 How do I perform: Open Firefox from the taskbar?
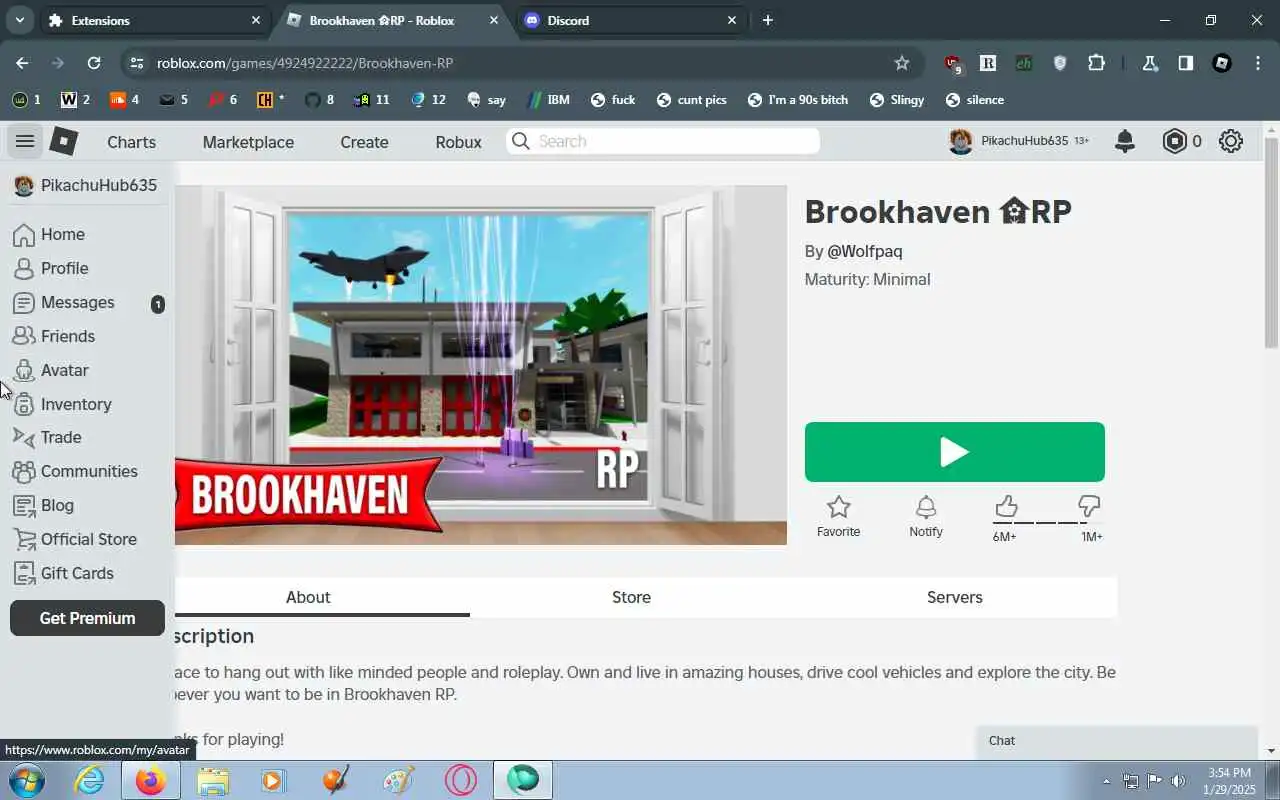coord(151,779)
